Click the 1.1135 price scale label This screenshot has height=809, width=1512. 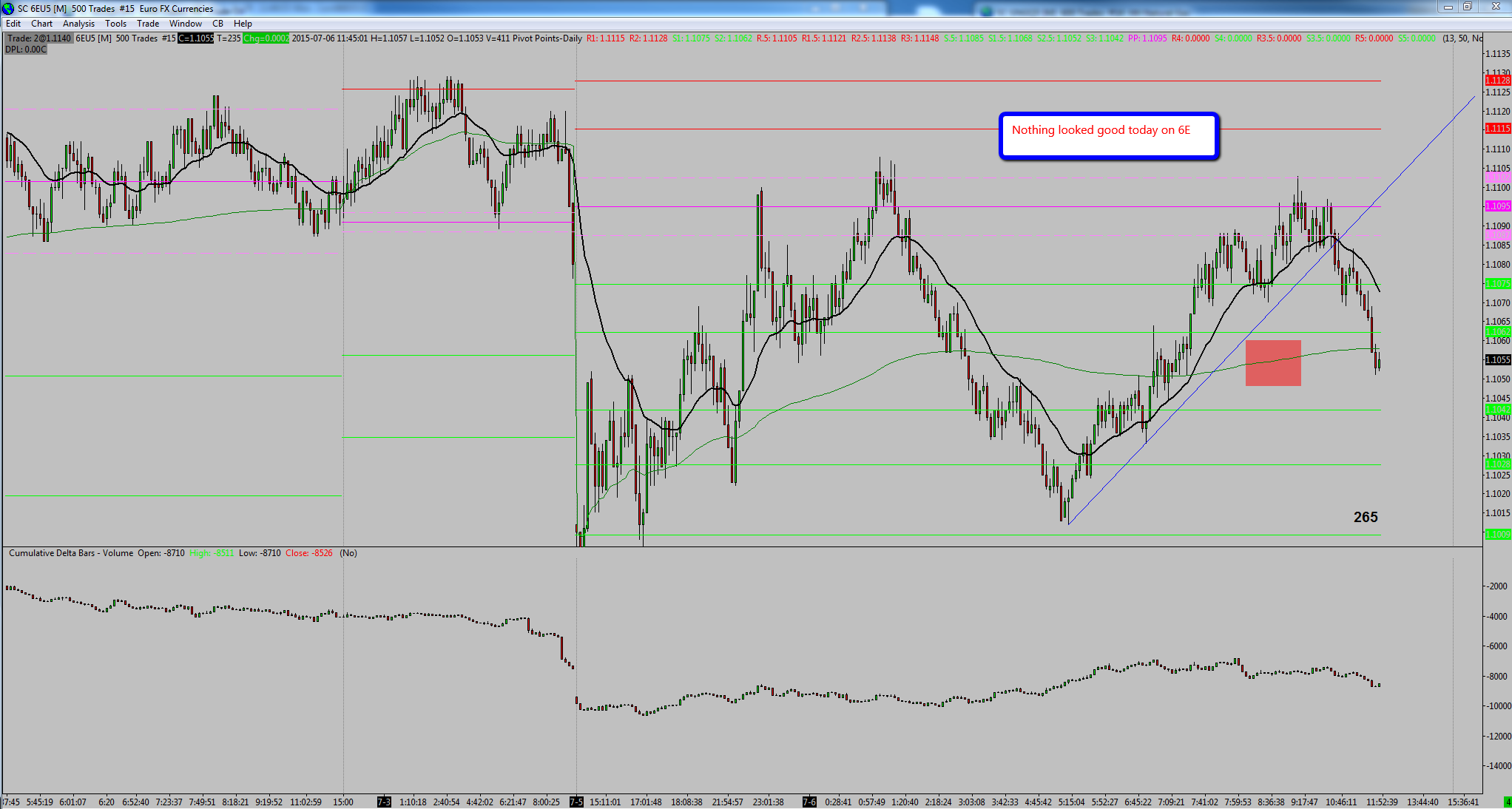pyautogui.click(x=1498, y=54)
